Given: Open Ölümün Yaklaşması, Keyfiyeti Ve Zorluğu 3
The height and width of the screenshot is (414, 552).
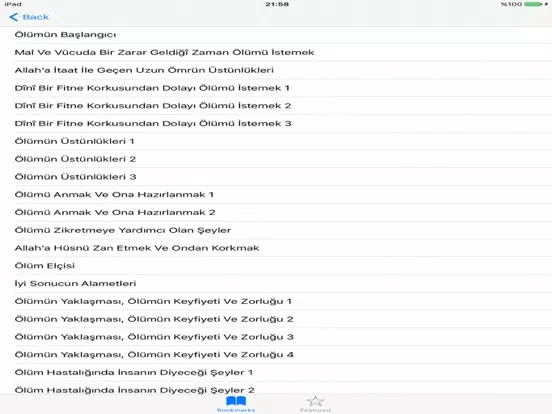Looking at the screenshot, I should [276, 337].
